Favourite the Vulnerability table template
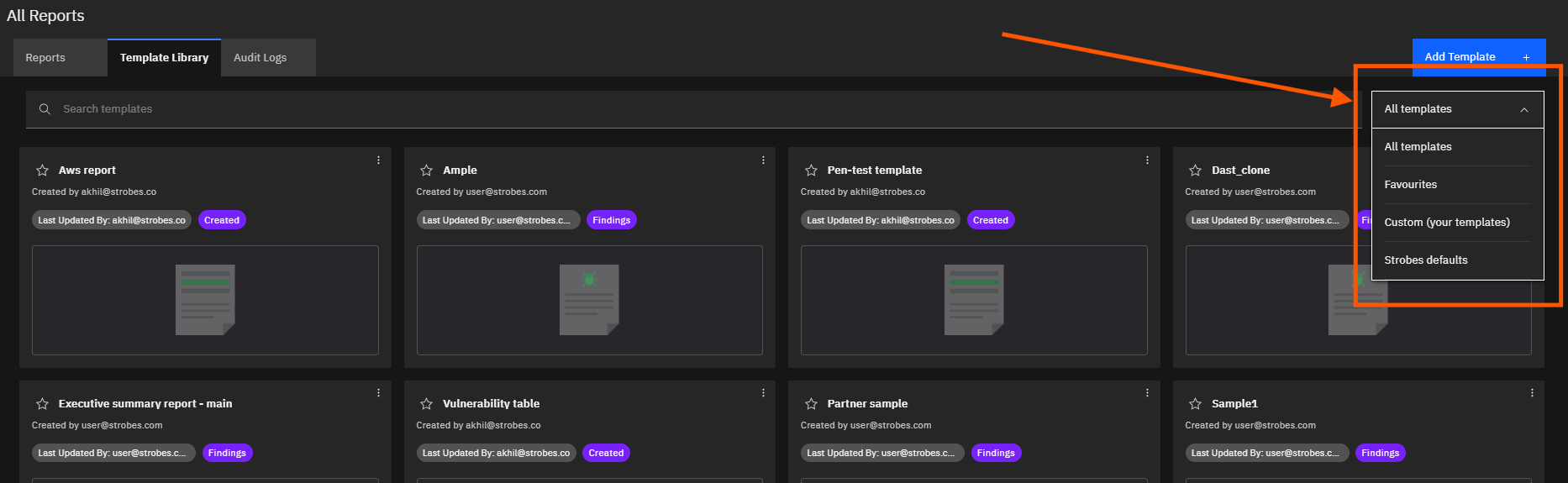Image resolution: width=1568 pixels, height=483 pixels. (x=426, y=404)
